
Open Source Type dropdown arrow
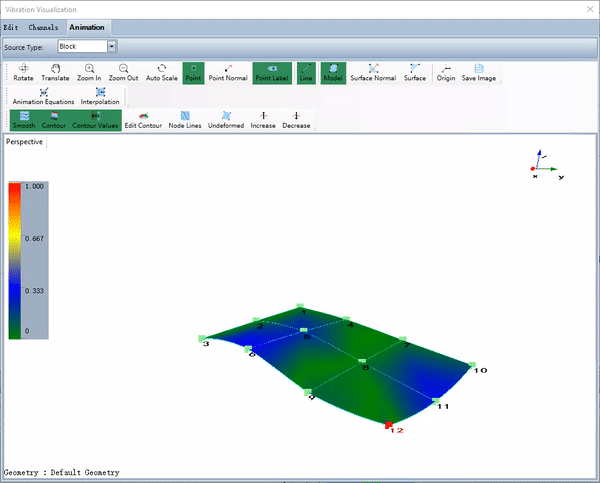(x=111, y=46)
